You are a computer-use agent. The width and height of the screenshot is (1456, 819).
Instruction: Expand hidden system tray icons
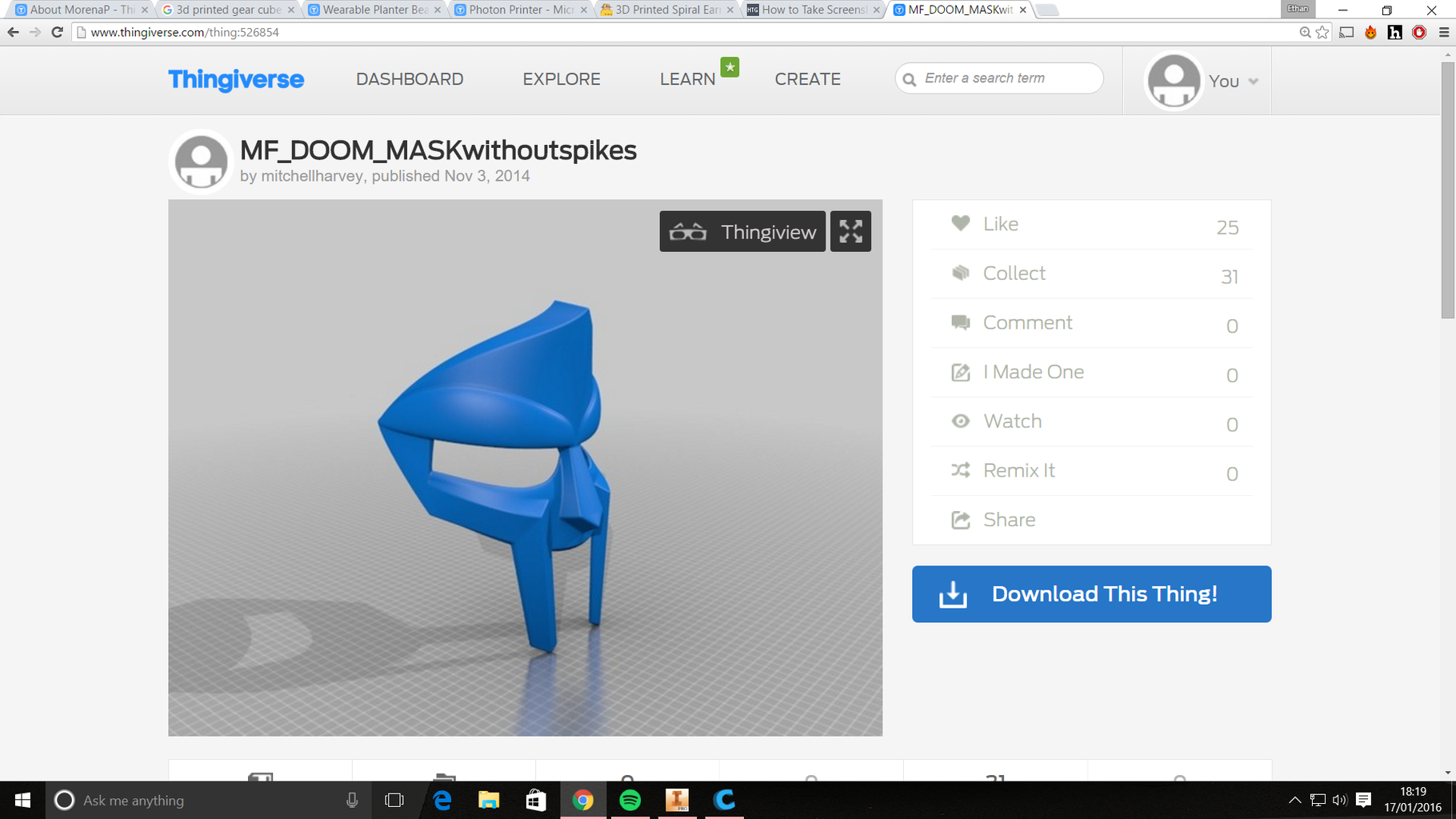pos(1294,800)
